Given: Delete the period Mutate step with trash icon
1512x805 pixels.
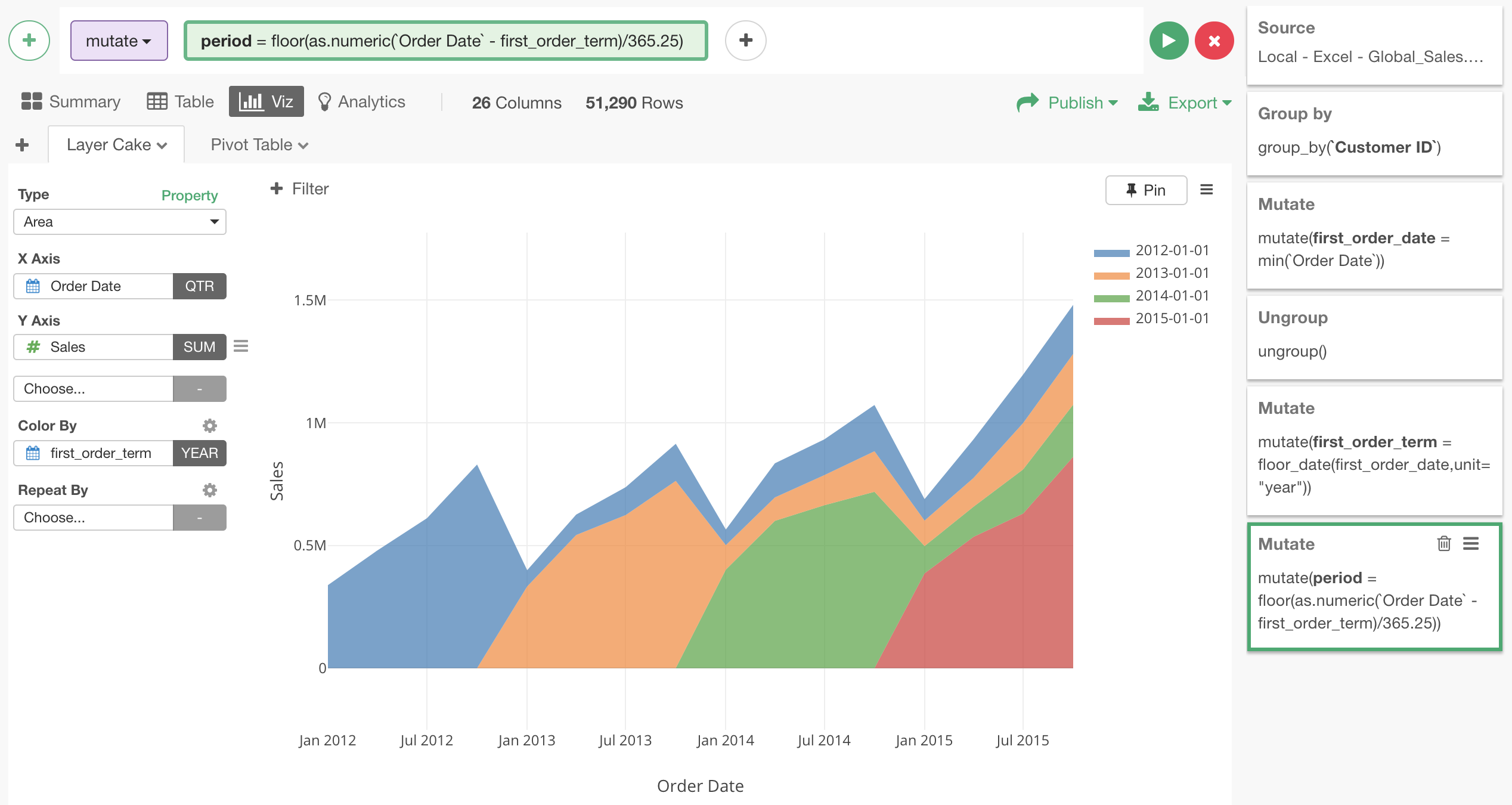Looking at the screenshot, I should tap(1443, 543).
